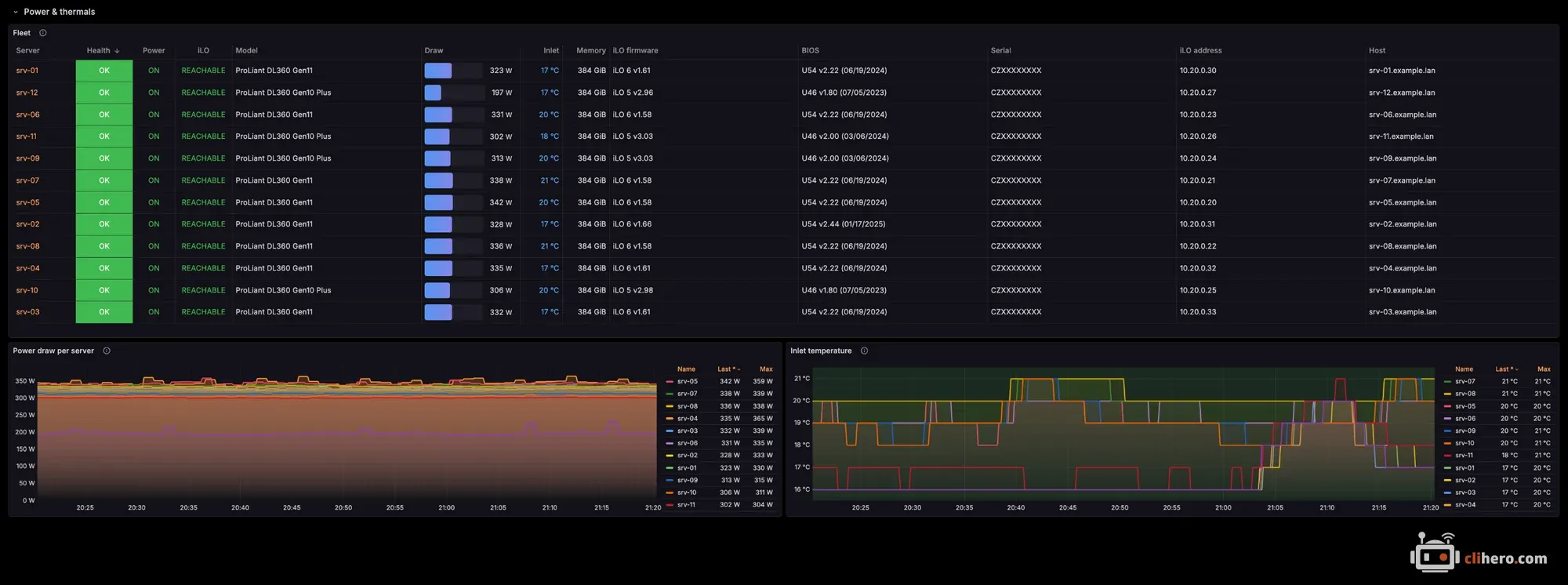Click firmware cell iLO 5 v2.96

point(633,93)
